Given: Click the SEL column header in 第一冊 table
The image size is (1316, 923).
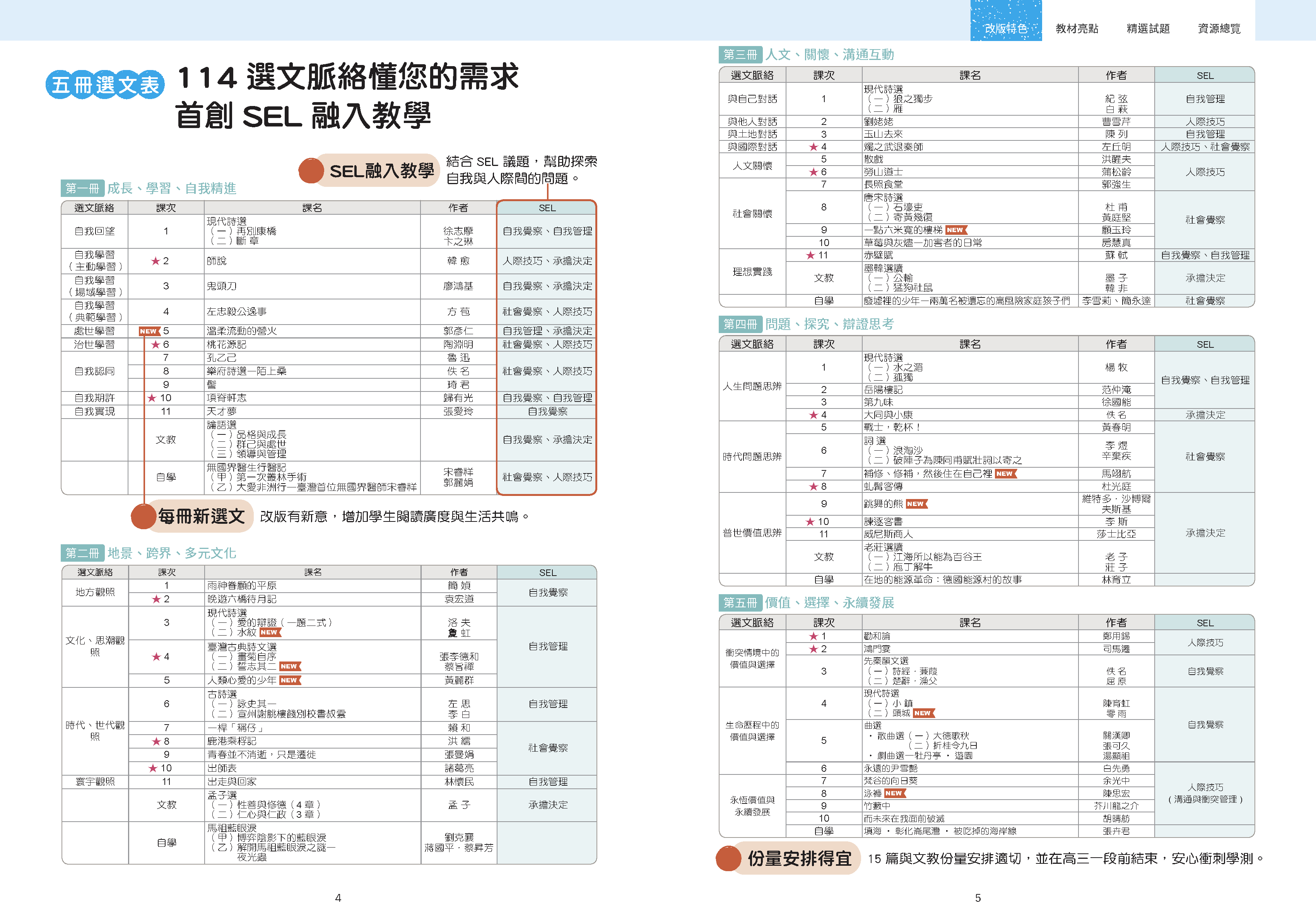Looking at the screenshot, I should (x=547, y=207).
